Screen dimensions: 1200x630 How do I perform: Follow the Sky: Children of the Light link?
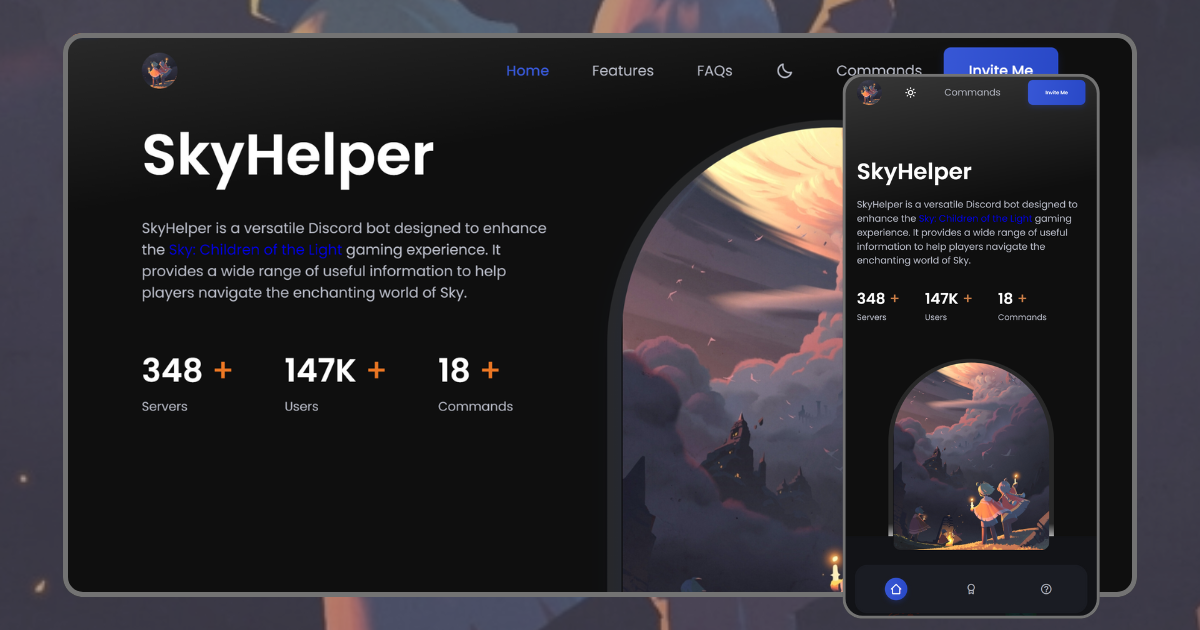(256, 249)
